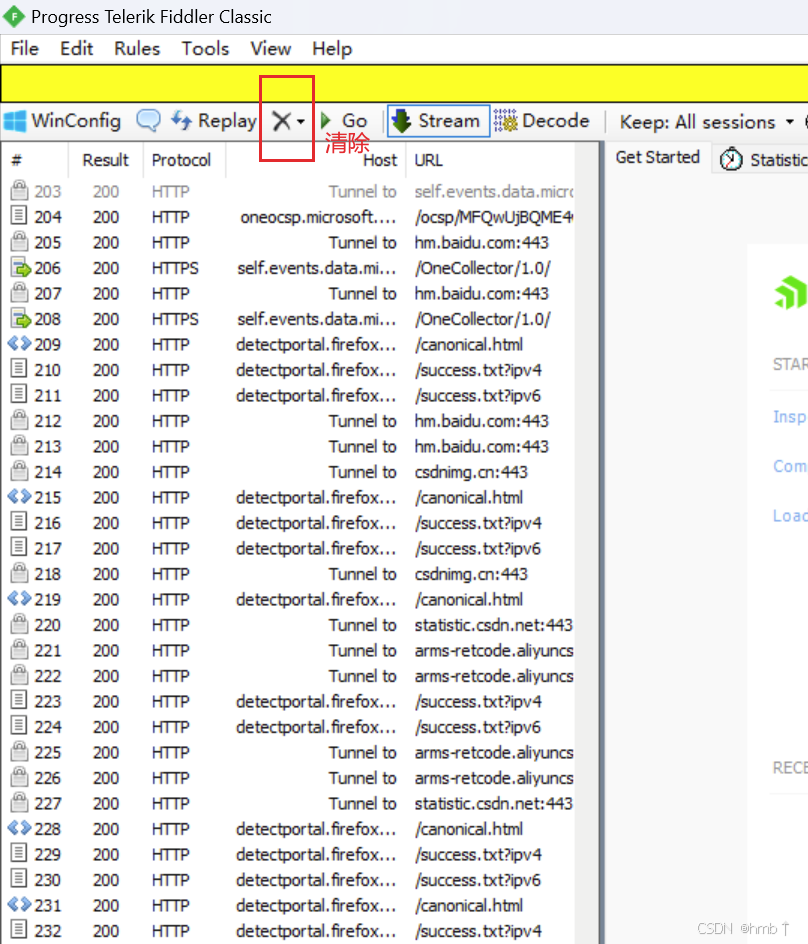The height and width of the screenshot is (944, 808).
Task: Click document icon of session 204
Action: (x=19, y=216)
